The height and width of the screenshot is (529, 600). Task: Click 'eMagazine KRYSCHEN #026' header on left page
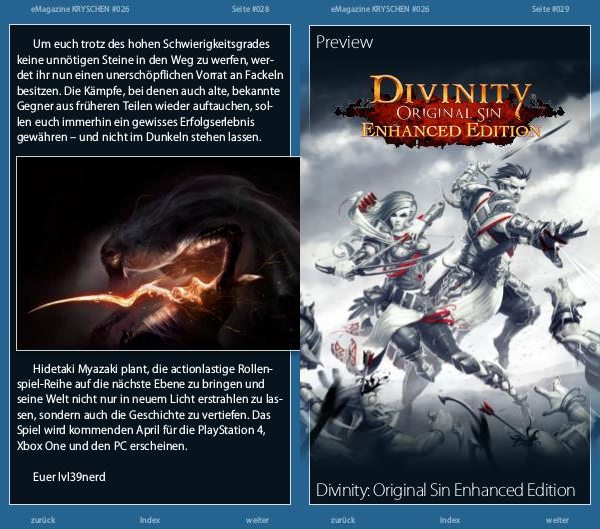pos(80,9)
